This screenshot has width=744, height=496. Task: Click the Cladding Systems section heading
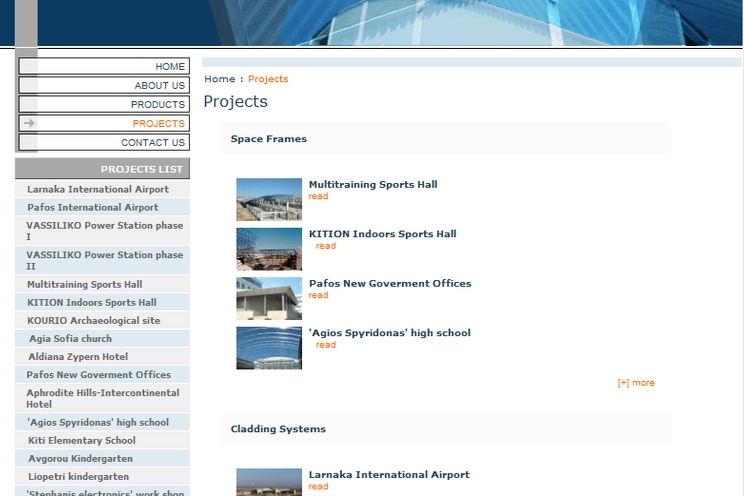click(278, 429)
